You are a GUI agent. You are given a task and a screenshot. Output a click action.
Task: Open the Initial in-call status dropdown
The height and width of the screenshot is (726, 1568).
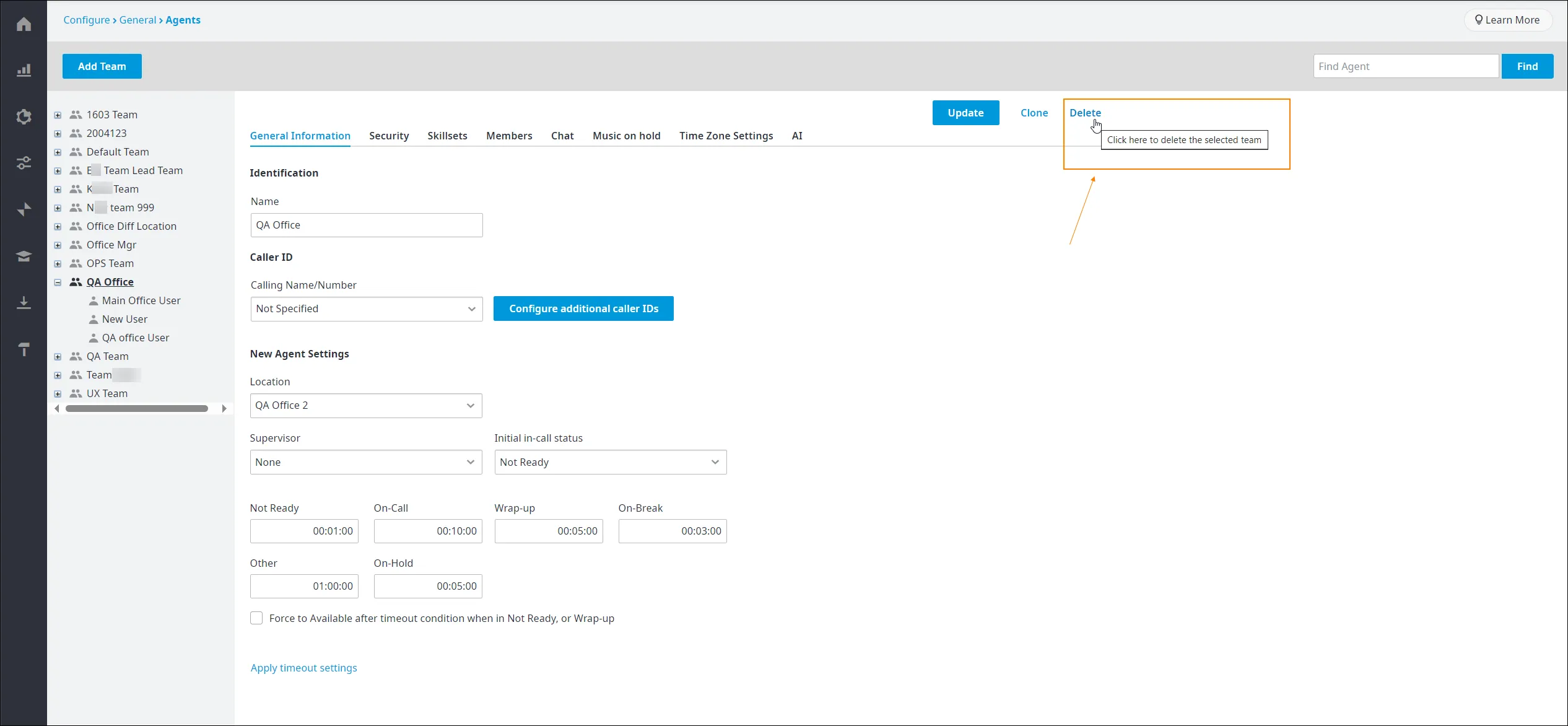610,462
